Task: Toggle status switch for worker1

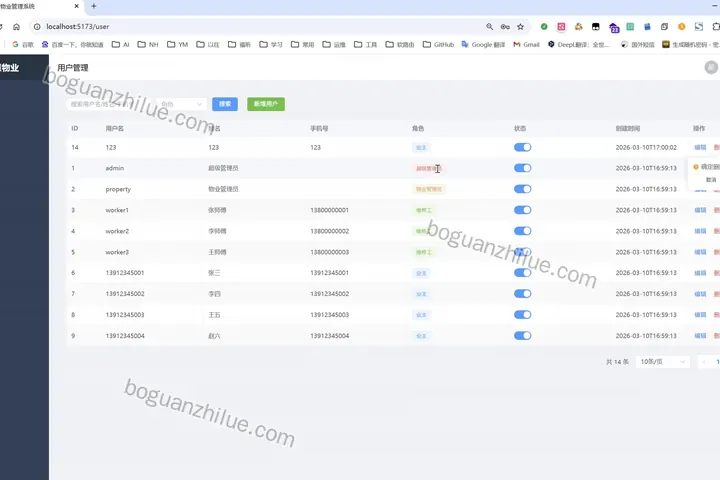Action: [x=523, y=210]
